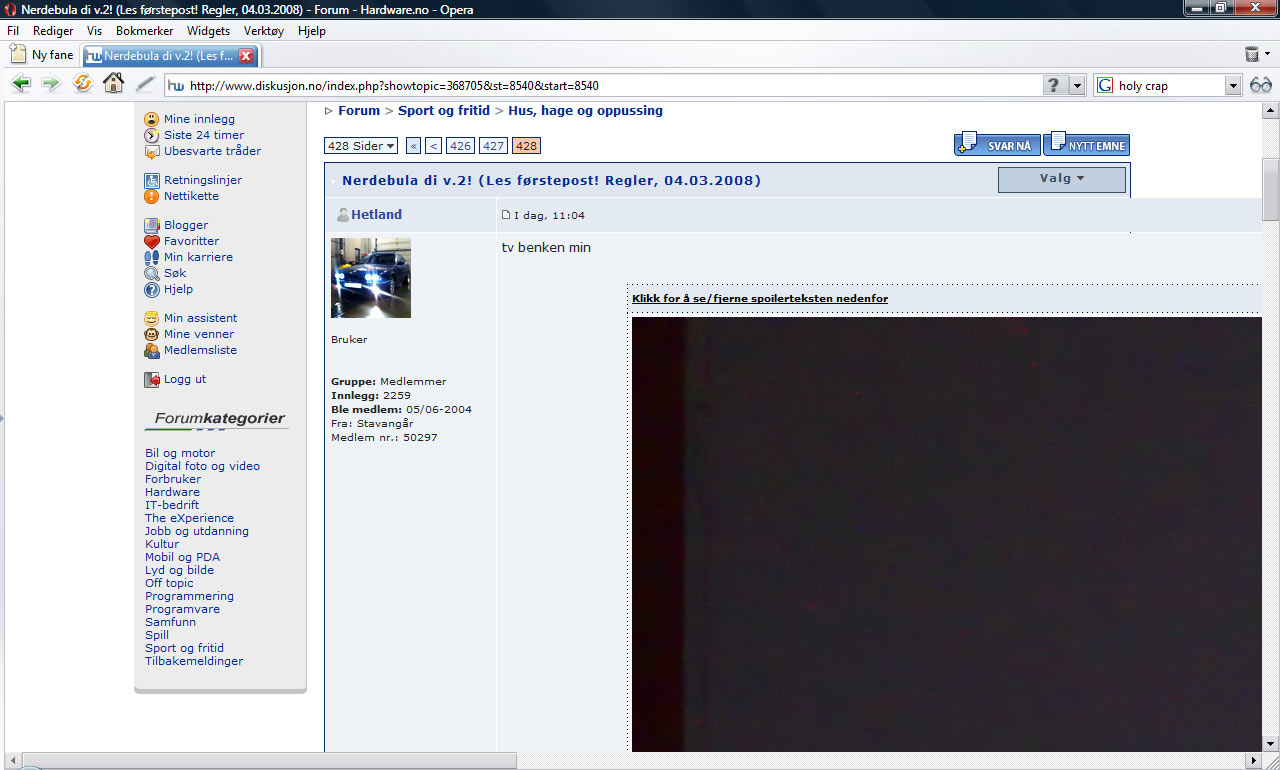Click the NYTT EMNE button
The width and height of the screenshot is (1280, 770).
pyautogui.click(x=1086, y=145)
